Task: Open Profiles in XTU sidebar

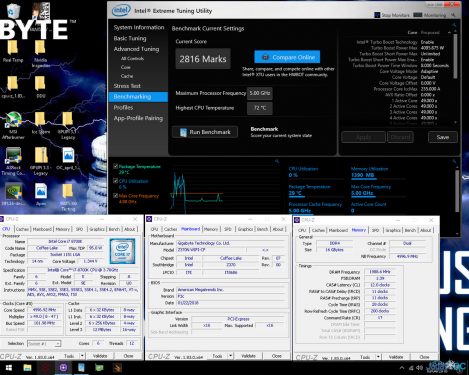Action: [x=123, y=107]
